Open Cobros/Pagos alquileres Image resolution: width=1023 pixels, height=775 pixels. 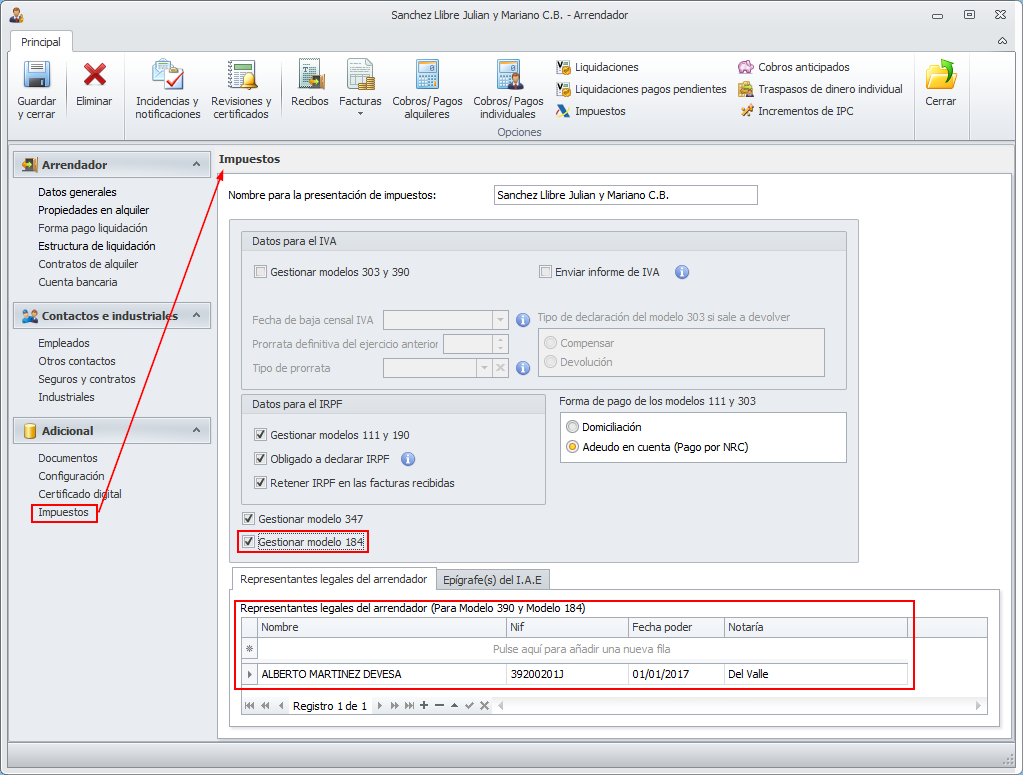[427, 90]
